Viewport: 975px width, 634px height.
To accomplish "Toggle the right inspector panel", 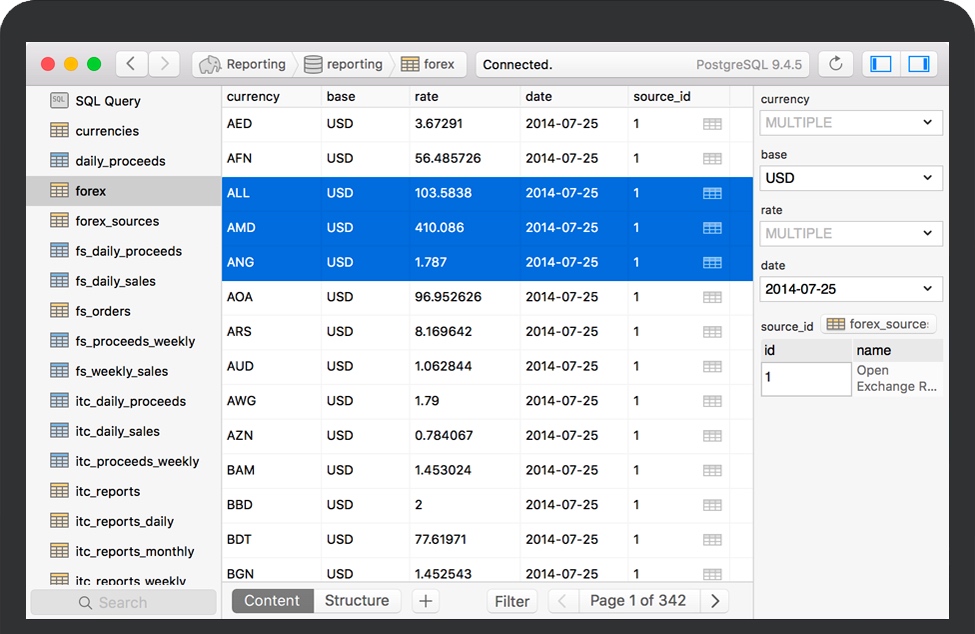I will pyautogui.click(x=918, y=64).
